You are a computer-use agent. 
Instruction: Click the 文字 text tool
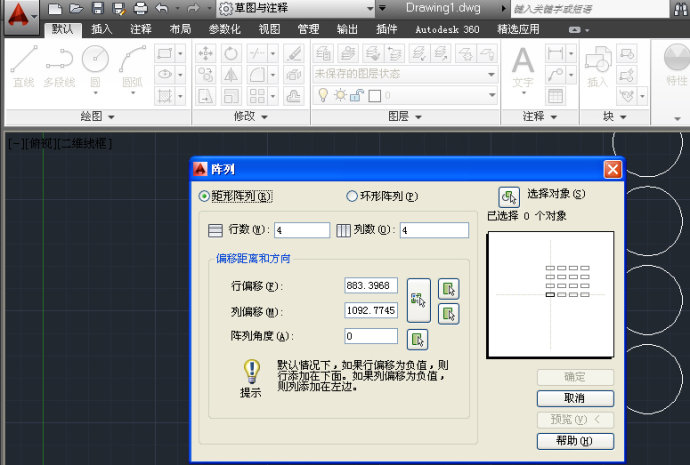(523, 67)
